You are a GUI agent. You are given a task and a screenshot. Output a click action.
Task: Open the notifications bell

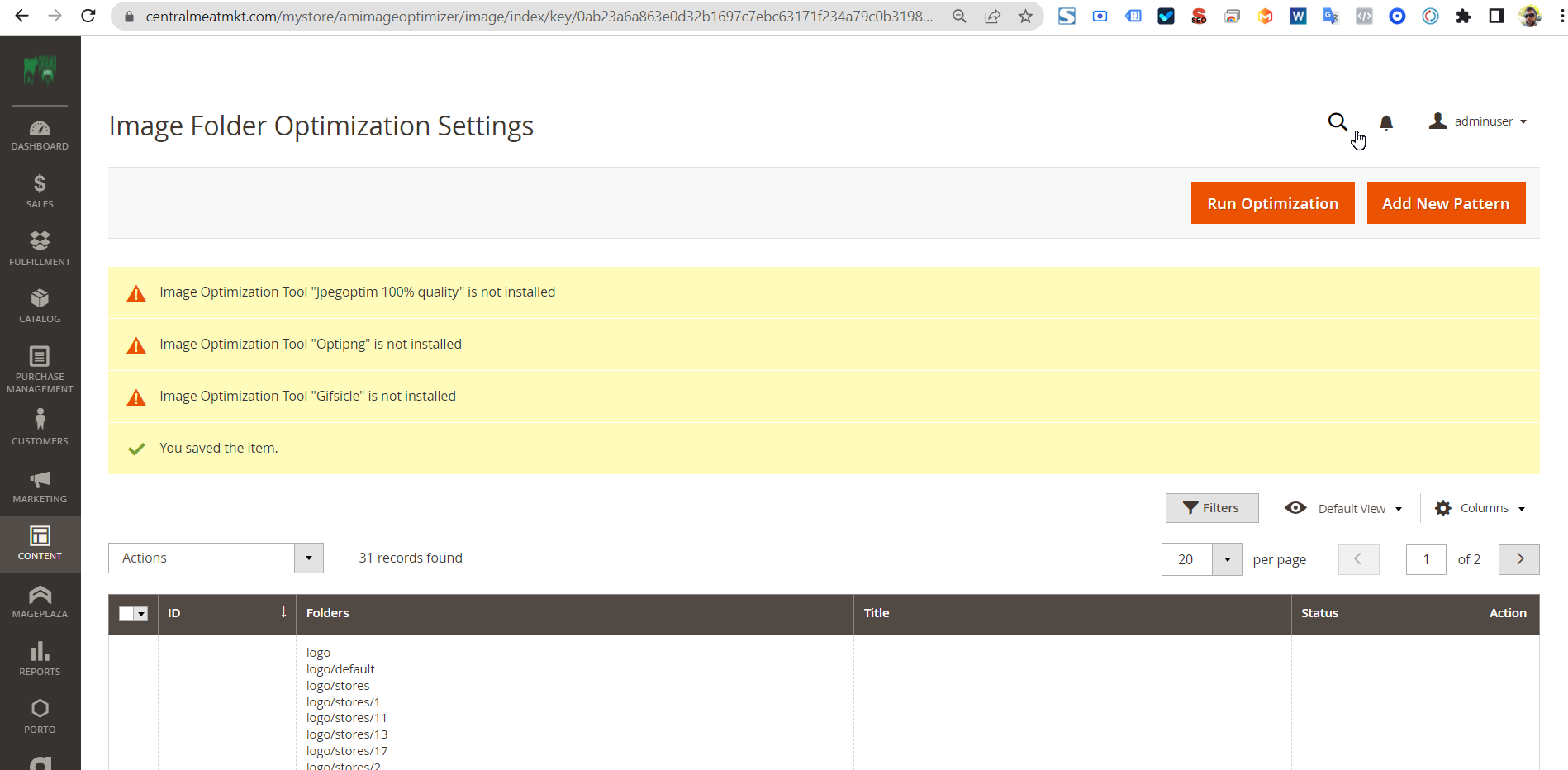coord(1386,122)
